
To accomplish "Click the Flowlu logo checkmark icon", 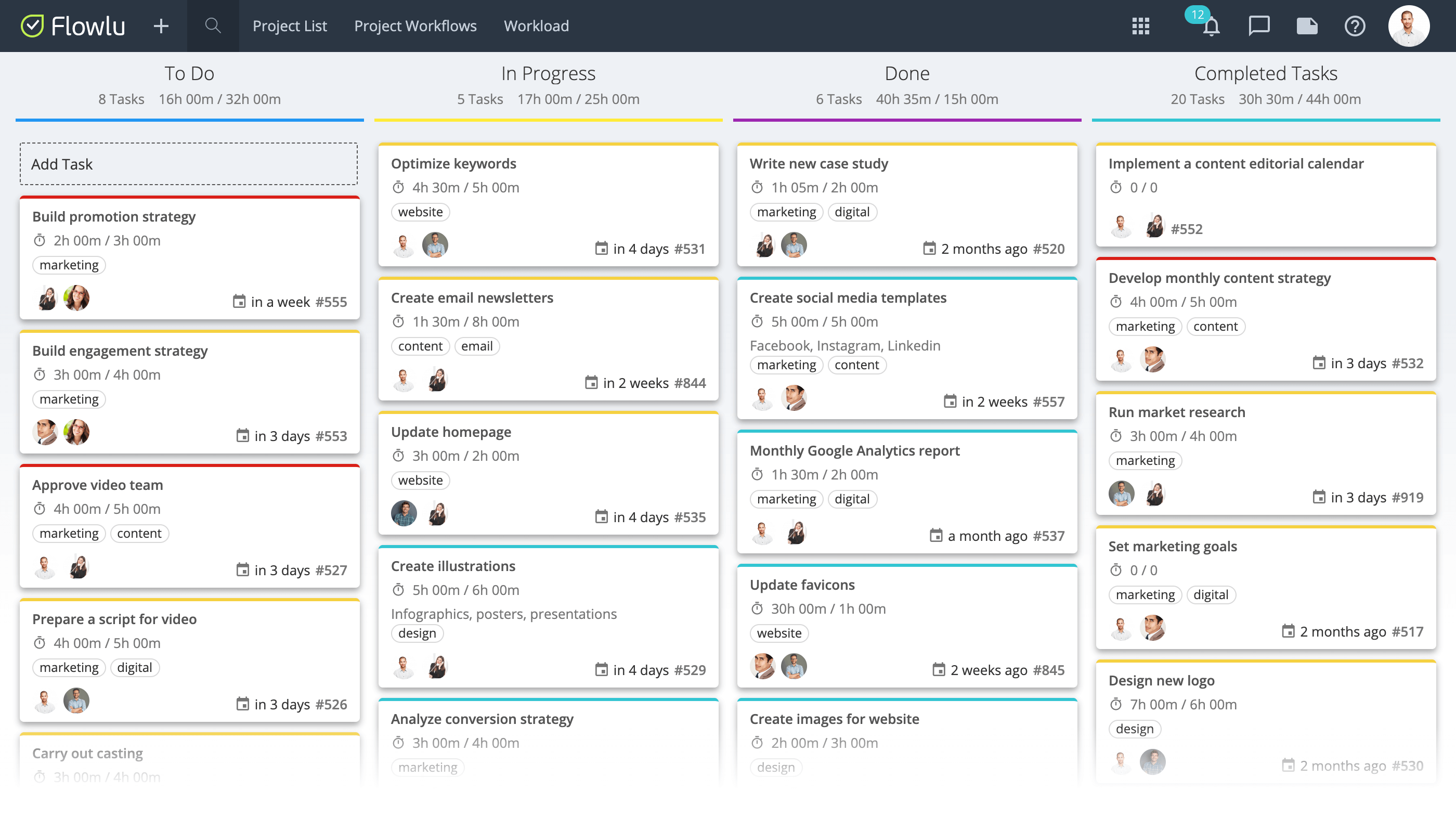I will [x=32, y=25].
